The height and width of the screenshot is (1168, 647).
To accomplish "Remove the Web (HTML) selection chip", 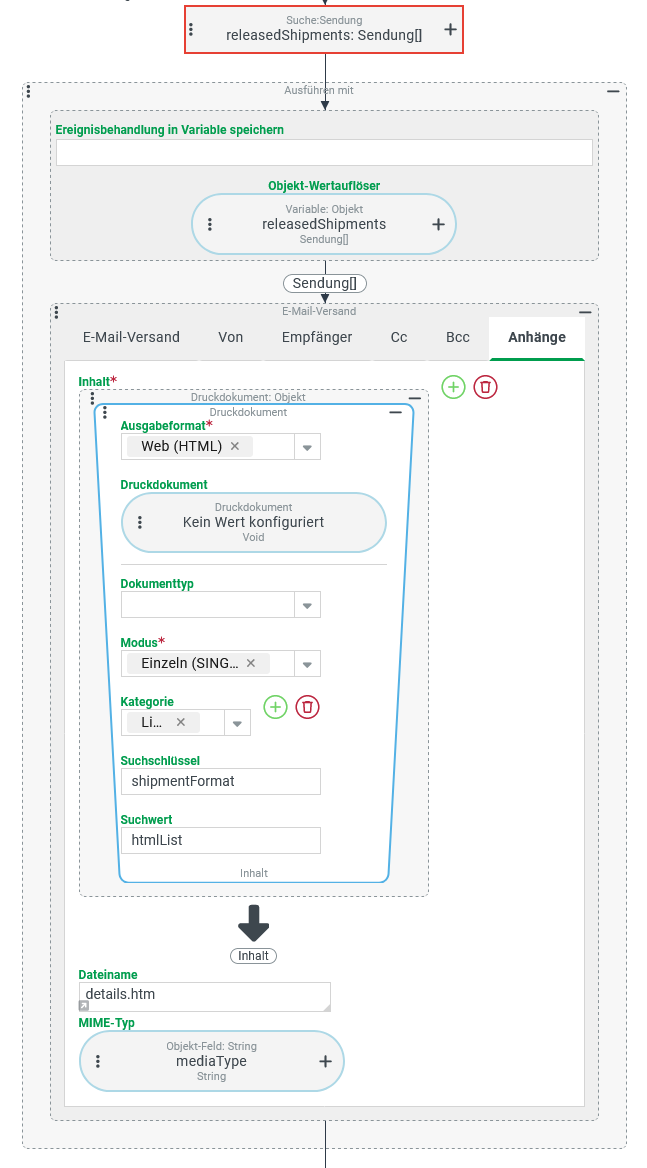I will point(235,446).
